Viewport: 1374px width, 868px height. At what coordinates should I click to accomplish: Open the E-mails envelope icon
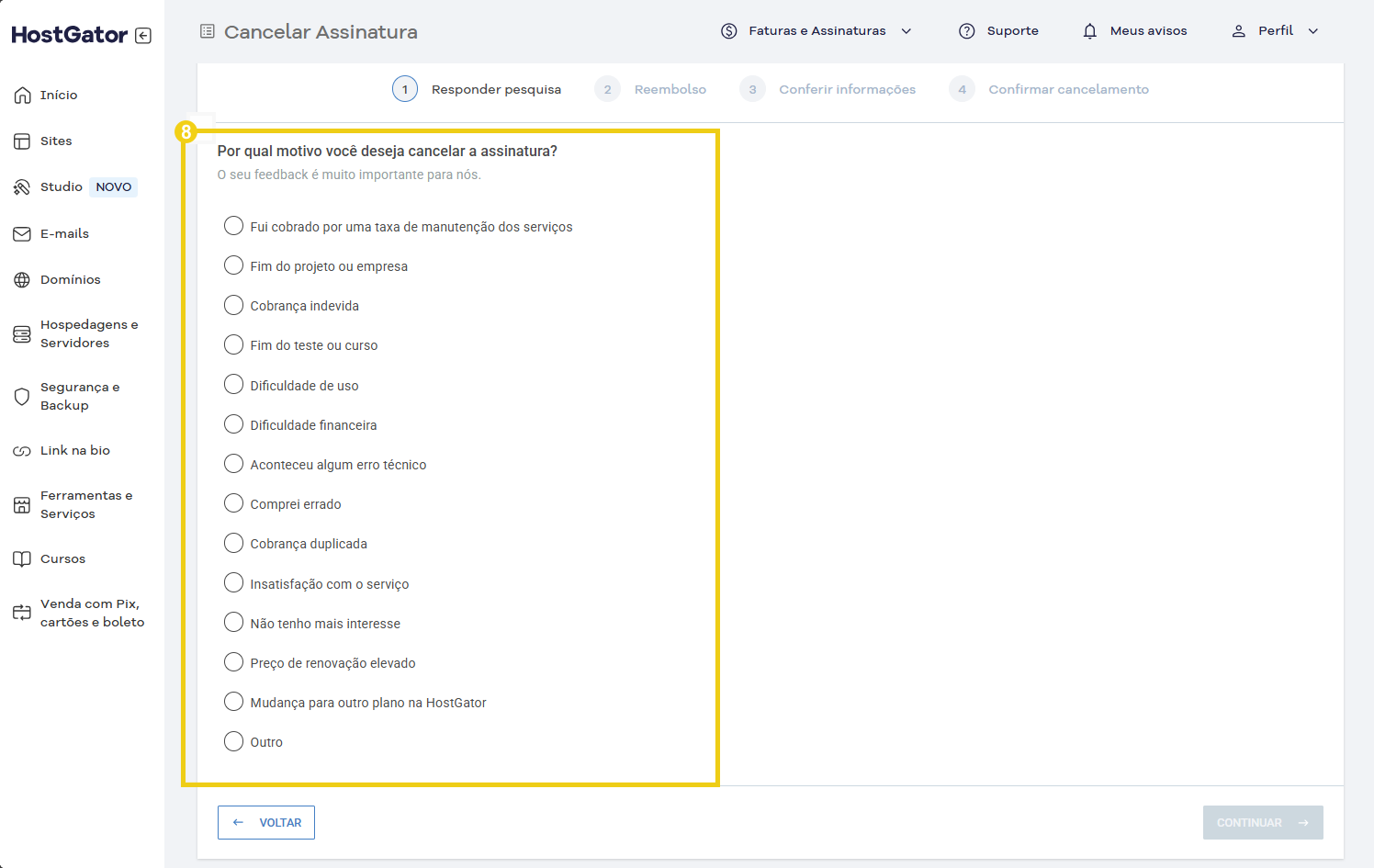tap(21, 233)
